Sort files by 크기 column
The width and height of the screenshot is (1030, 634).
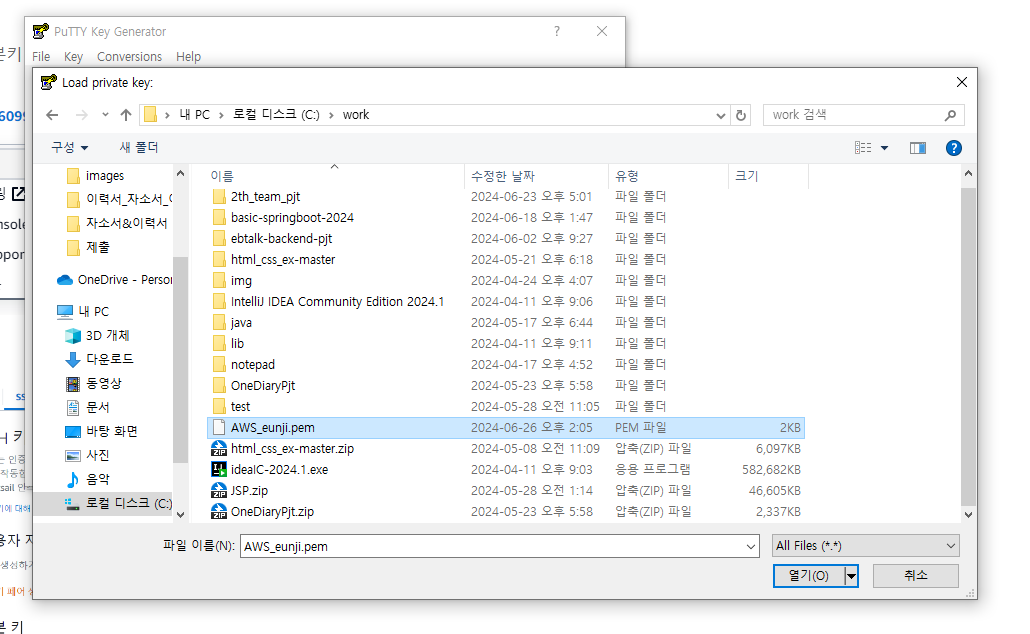769,176
